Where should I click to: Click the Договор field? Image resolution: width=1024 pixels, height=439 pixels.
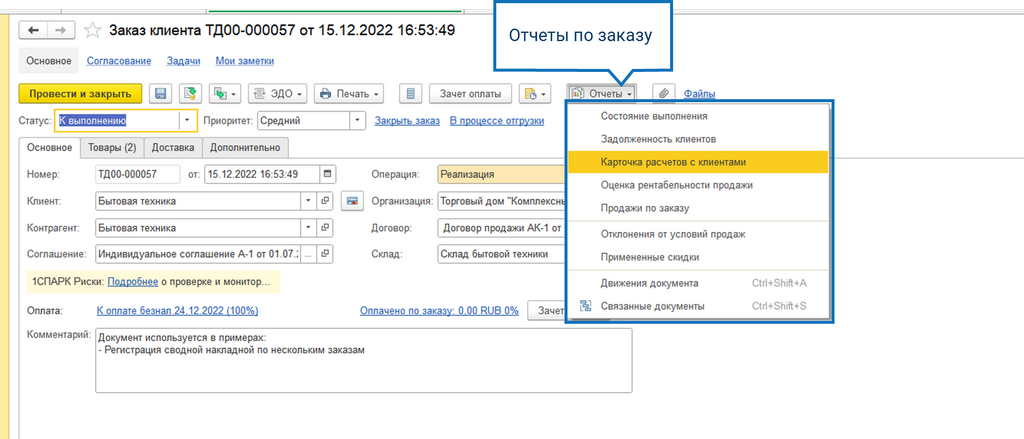pos(502,228)
